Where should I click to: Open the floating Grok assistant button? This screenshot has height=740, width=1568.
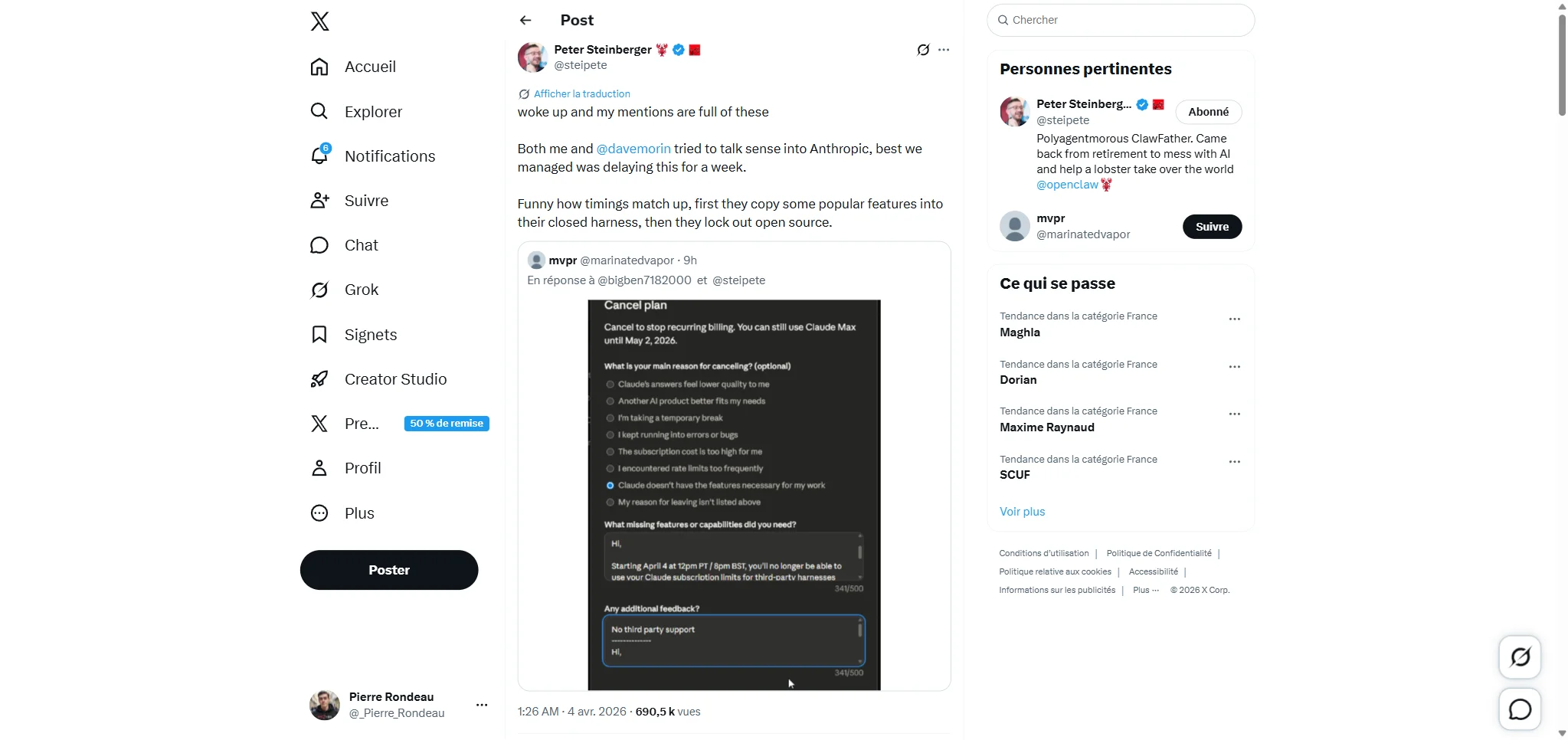[1520, 657]
